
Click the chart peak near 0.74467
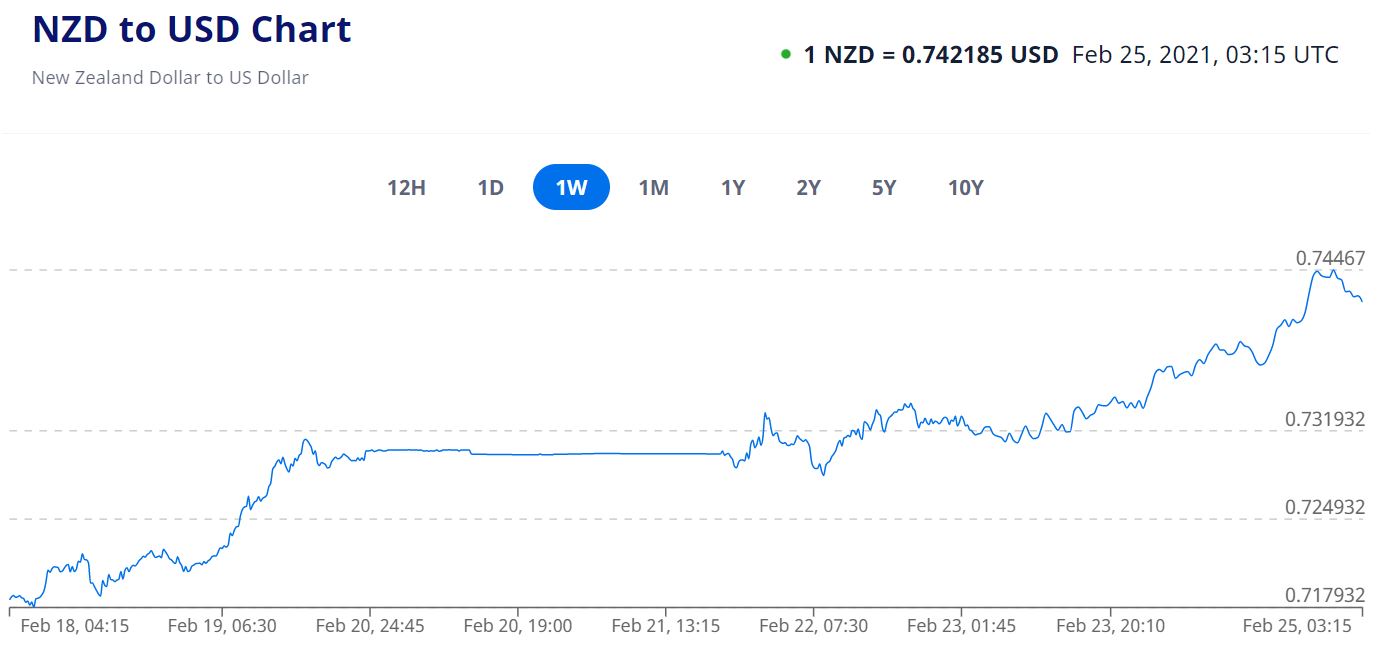click(x=1320, y=271)
